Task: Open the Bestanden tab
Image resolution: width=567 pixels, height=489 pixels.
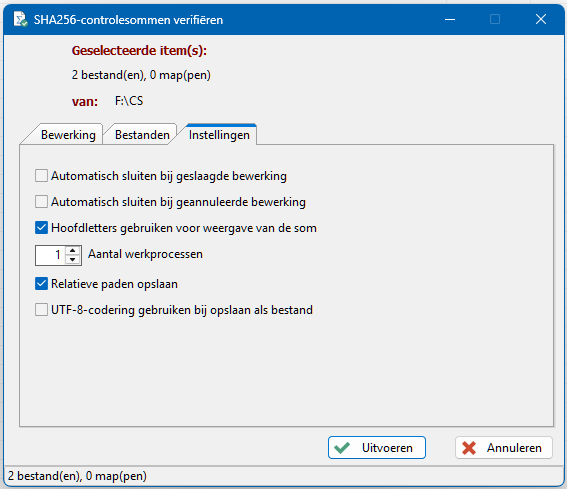Action: [142, 135]
